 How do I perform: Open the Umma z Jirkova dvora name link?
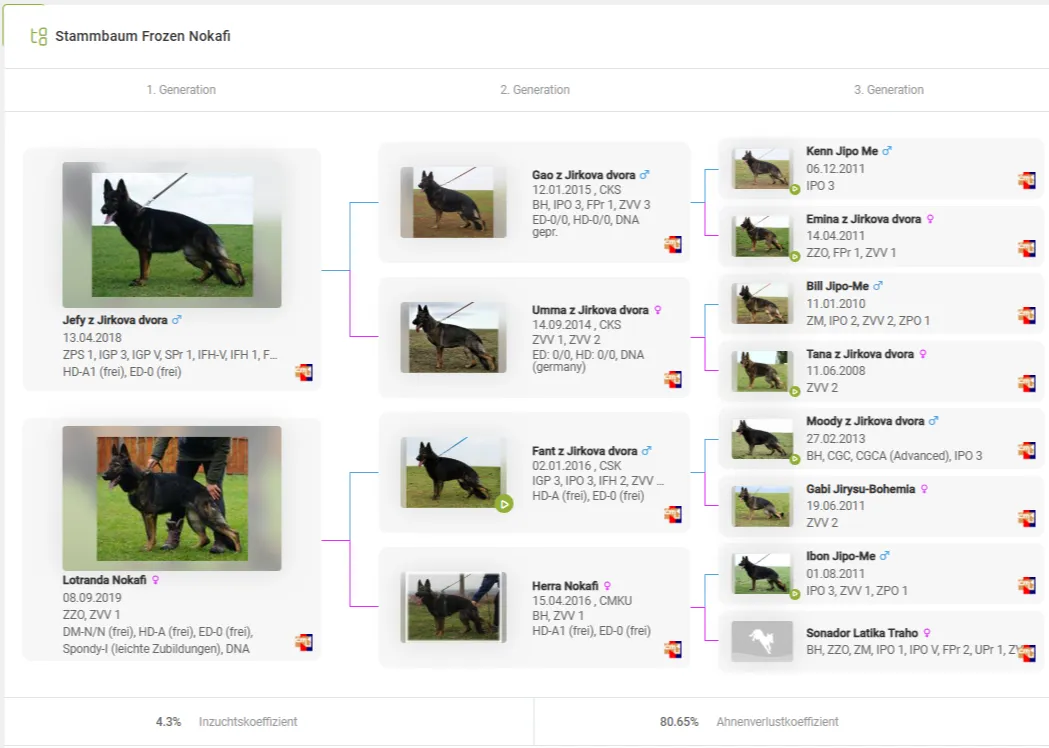point(590,310)
